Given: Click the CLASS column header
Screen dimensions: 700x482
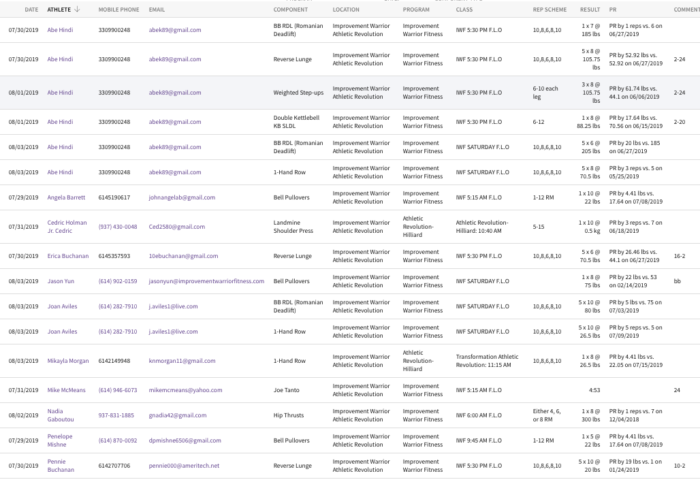Looking at the screenshot, I should click(x=464, y=9).
